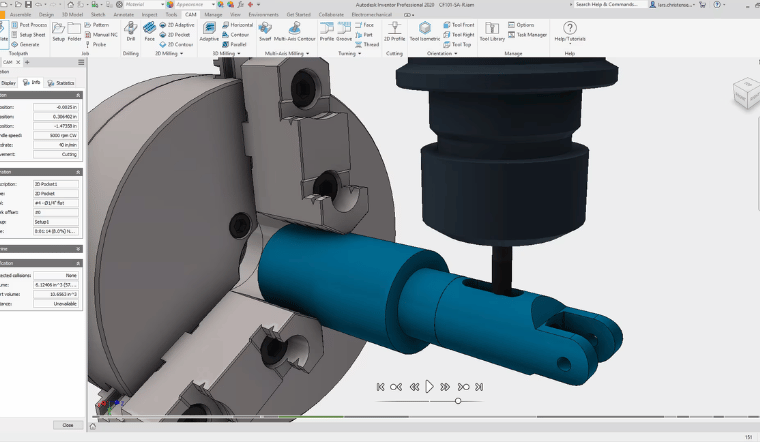Switch to Tool Isometric orientation
The width and height of the screenshot is (760, 442).
(x=425, y=32)
